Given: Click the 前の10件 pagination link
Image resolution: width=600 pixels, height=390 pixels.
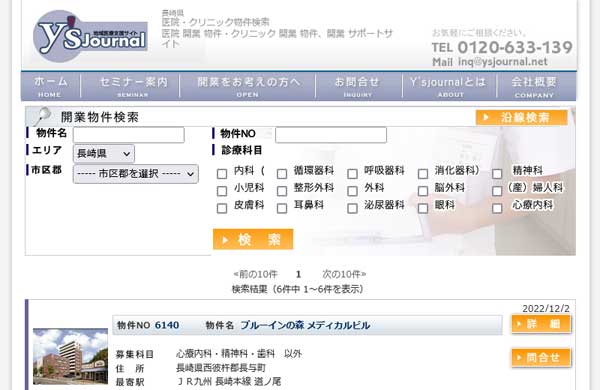Looking at the screenshot, I should [255, 274].
